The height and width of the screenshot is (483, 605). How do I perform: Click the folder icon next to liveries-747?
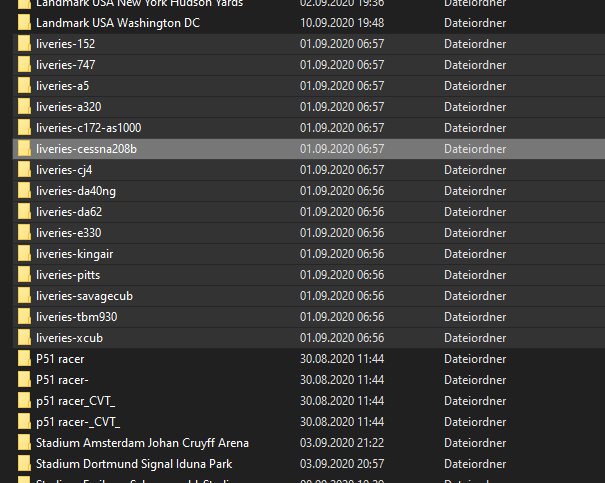tap(24, 65)
